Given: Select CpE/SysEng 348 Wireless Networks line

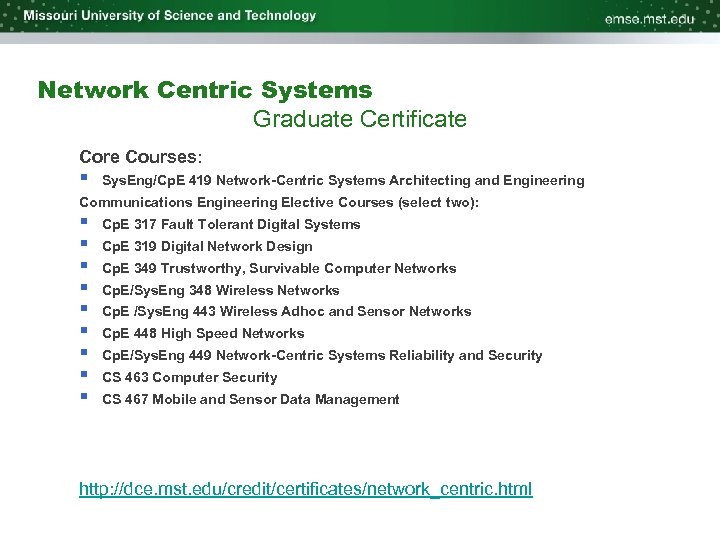Looking at the screenshot, I should coord(220,290).
